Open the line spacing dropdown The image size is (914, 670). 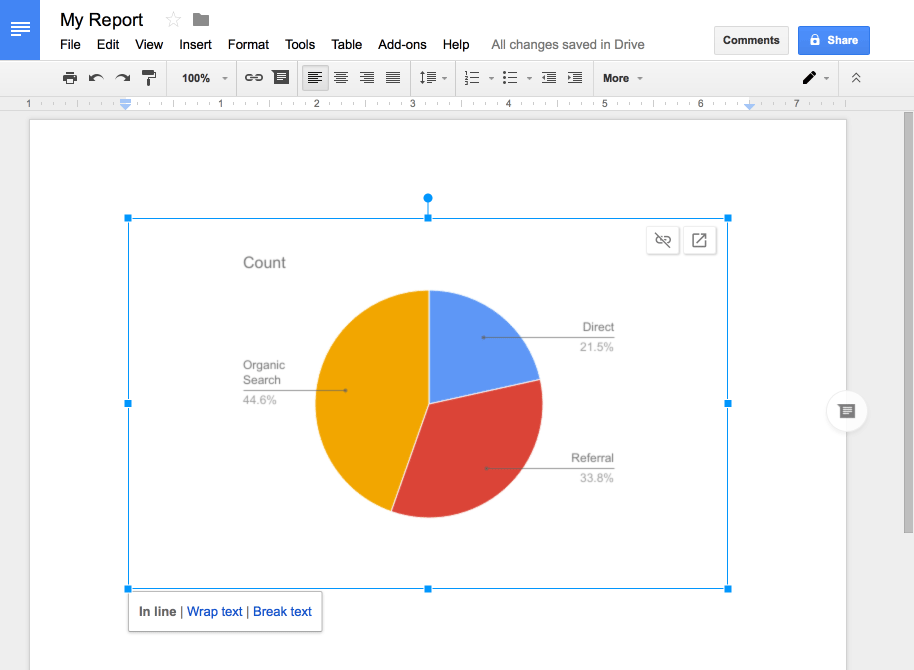[x=433, y=78]
